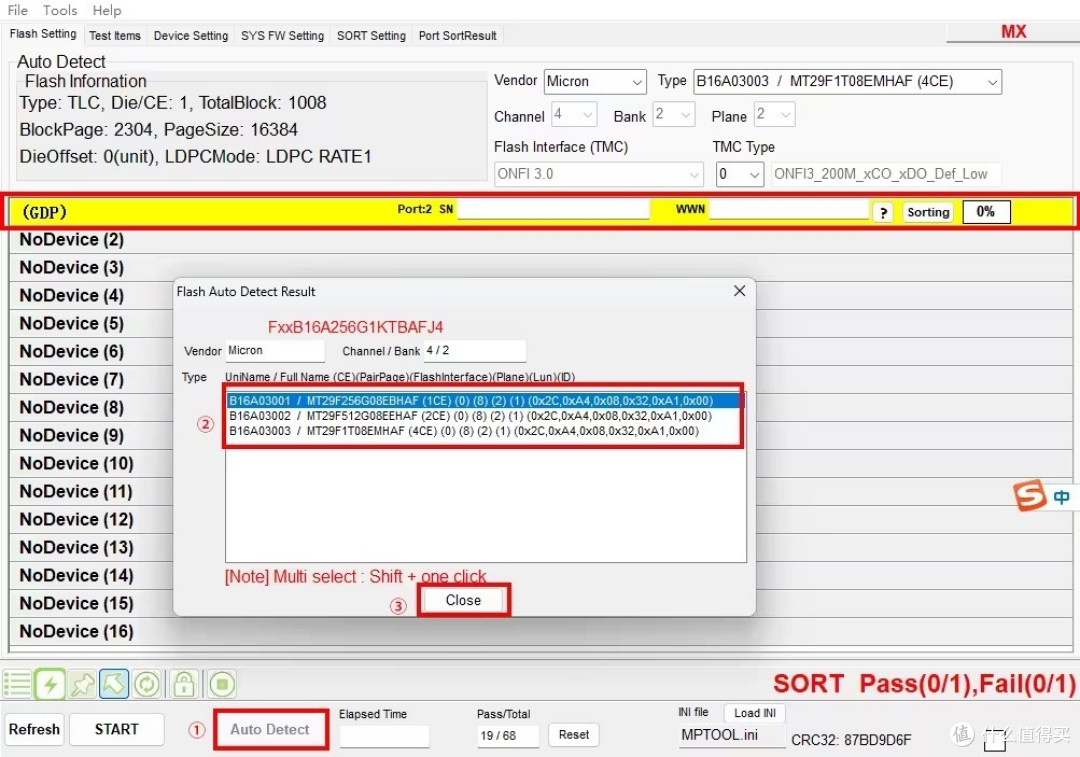
Task: Open the TMC Type dropdown
Action: coord(740,174)
